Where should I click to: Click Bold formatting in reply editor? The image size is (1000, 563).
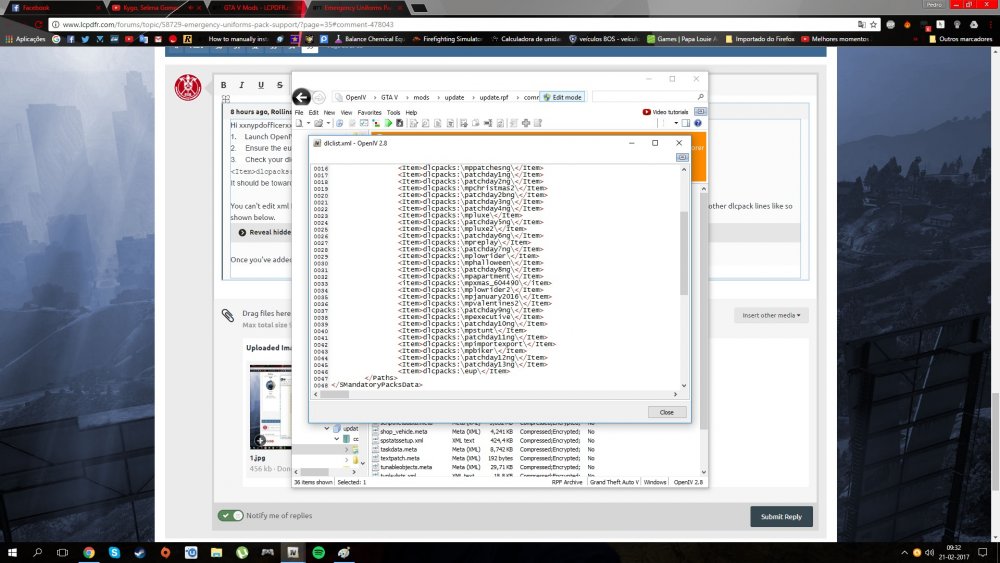pos(223,85)
